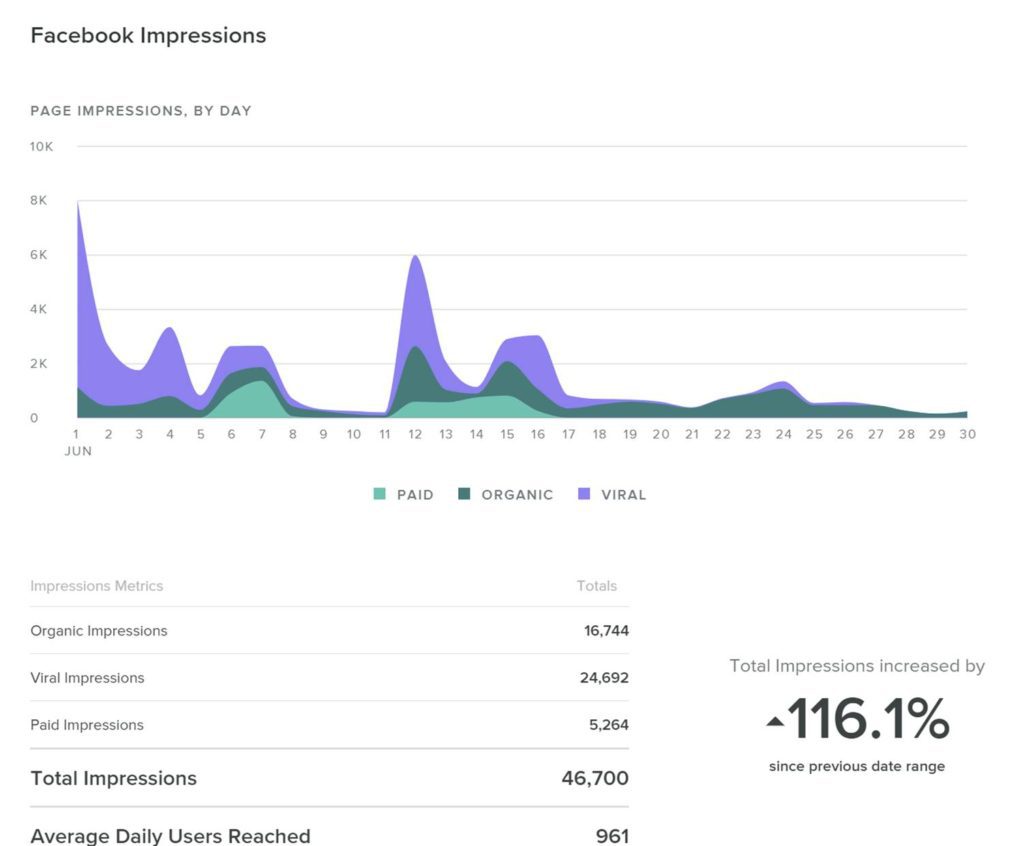Click the day 16 x-axis label
Screen dimensions: 1024x846
[x=537, y=434]
